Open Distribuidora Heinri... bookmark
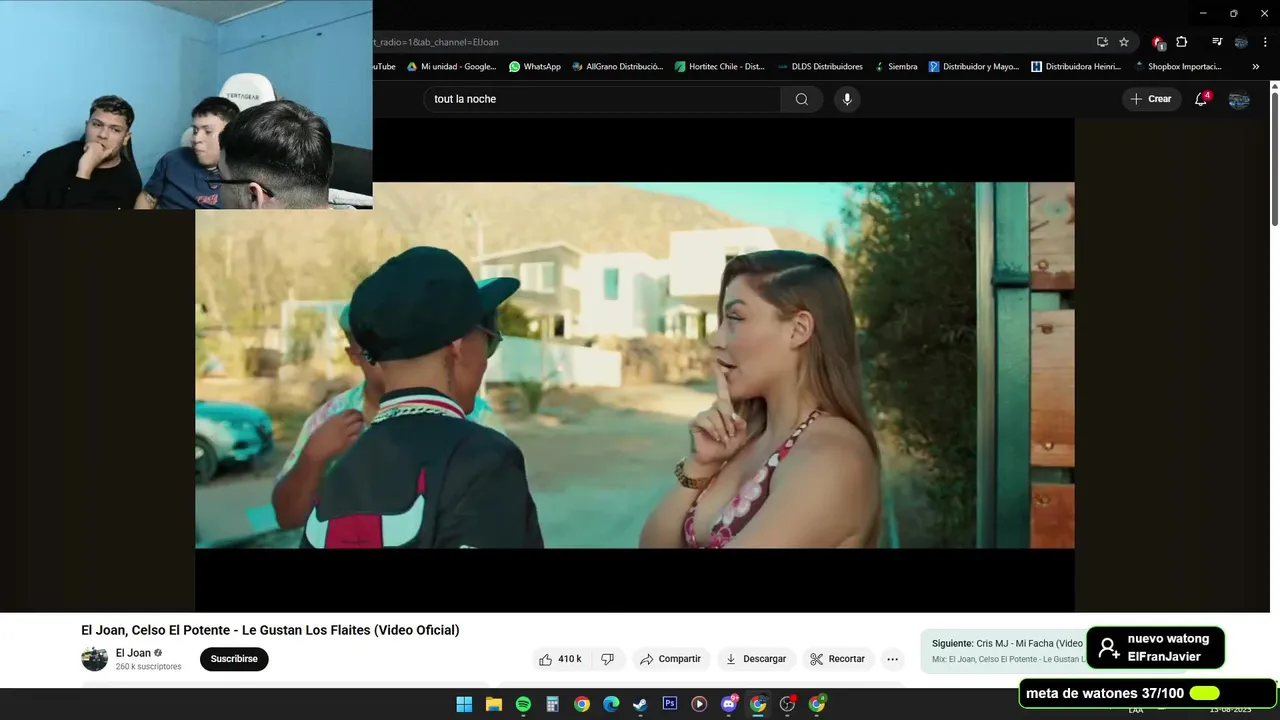The height and width of the screenshot is (720, 1280). [1076, 67]
